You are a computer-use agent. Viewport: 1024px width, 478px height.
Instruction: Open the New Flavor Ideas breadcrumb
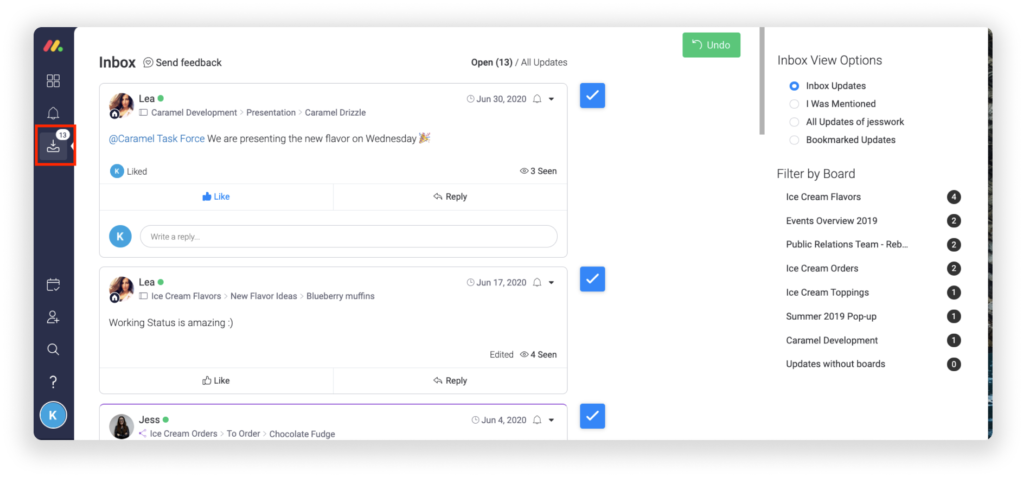pos(263,296)
